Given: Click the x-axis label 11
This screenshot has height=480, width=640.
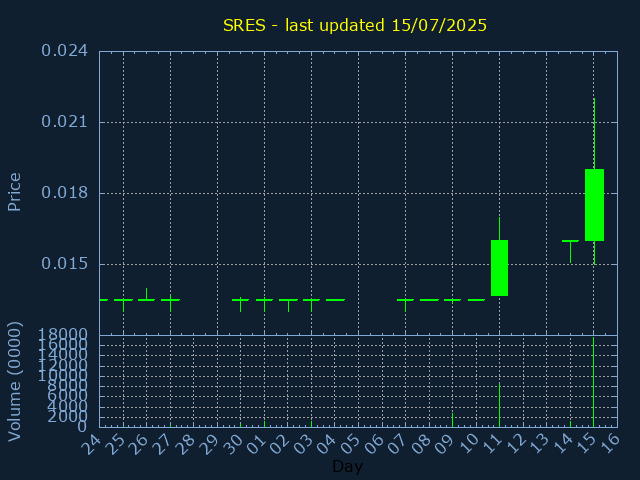Looking at the screenshot, I should [492, 444].
